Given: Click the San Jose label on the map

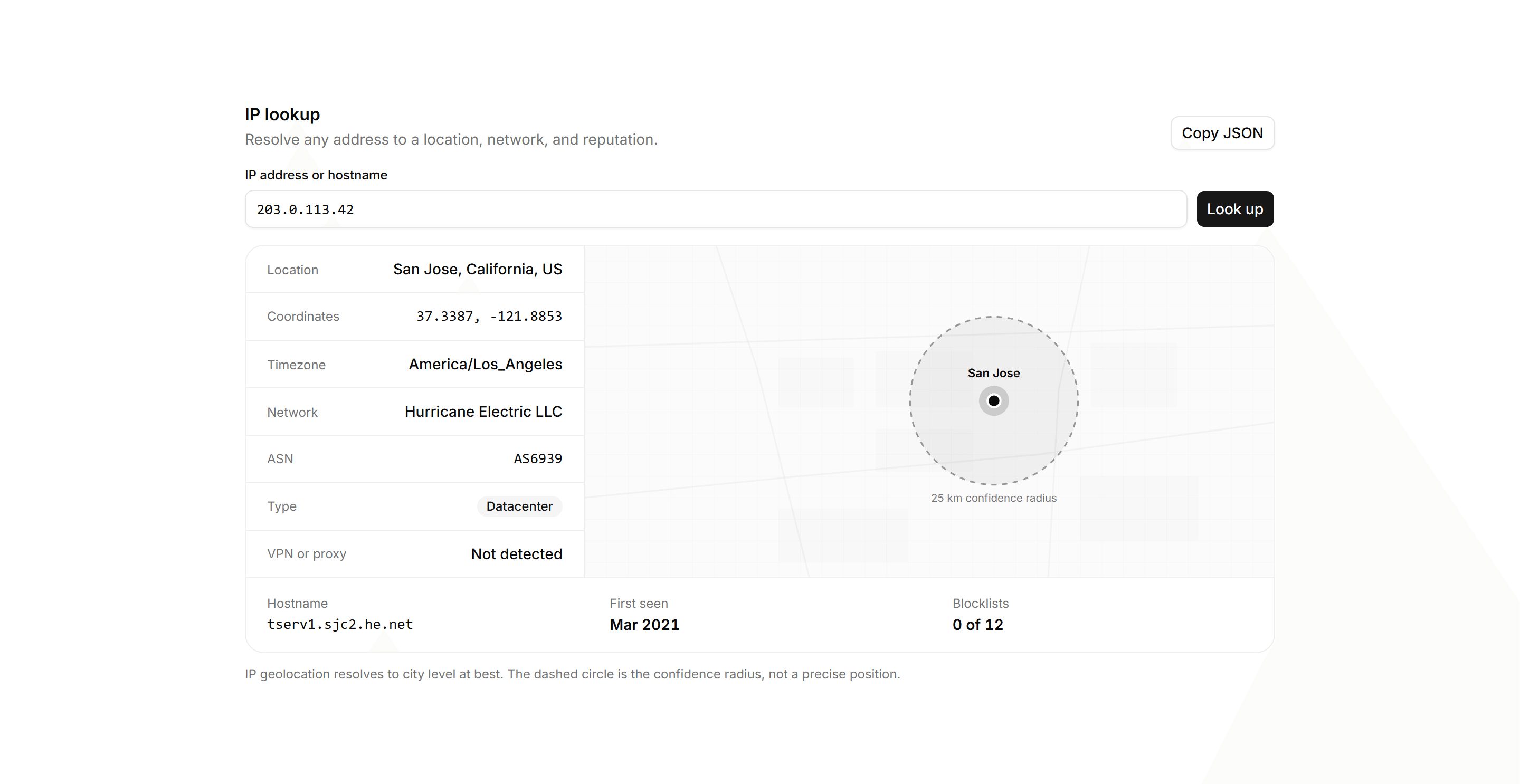Looking at the screenshot, I should pyautogui.click(x=993, y=373).
